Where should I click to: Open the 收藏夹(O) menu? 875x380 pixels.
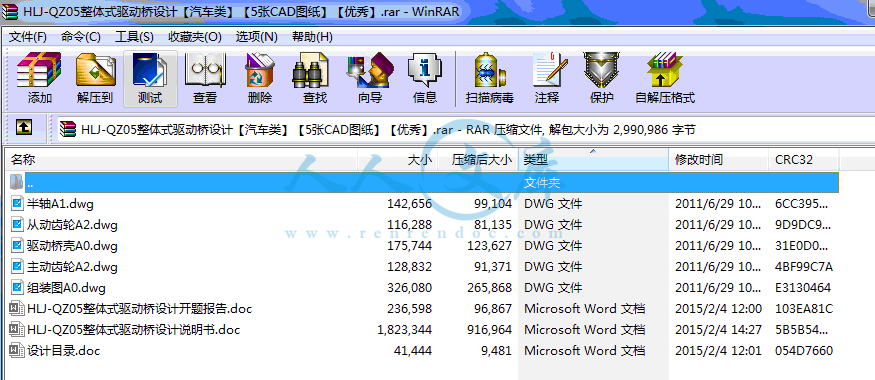(195, 37)
